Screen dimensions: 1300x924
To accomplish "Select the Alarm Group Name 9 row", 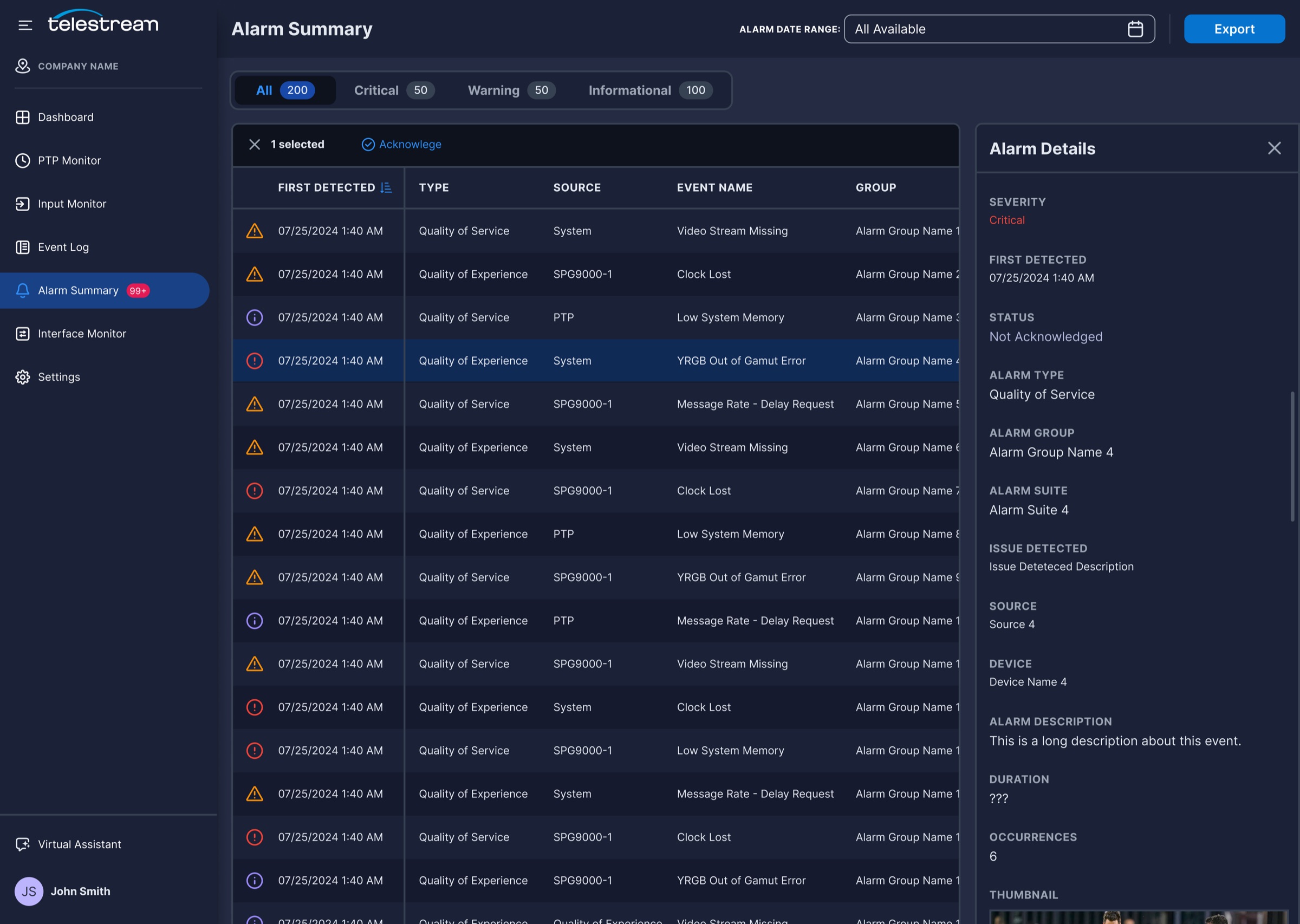I will coord(596,577).
